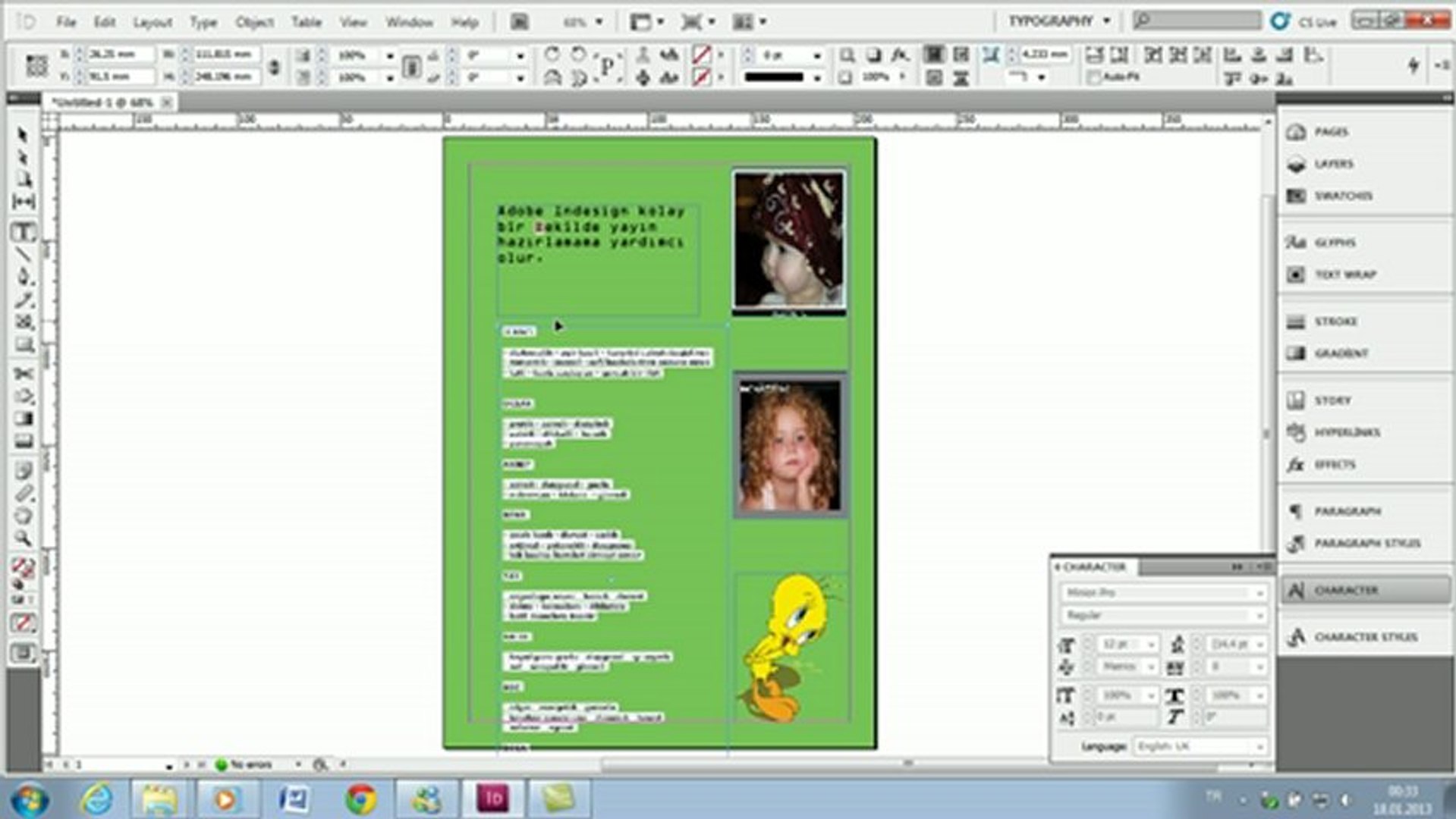Click the Windows Start button
Viewport: 1456px width, 819px height.
tap(30, 799)
